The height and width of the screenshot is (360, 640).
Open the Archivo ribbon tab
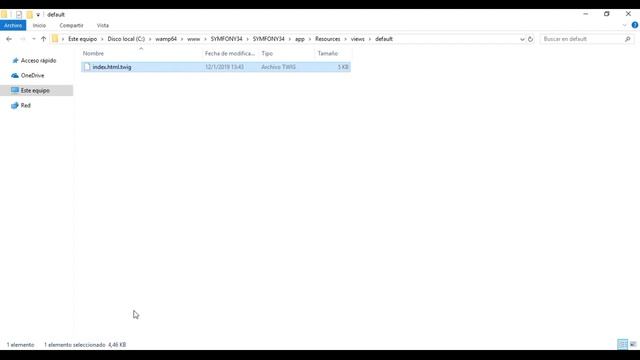(13, 25)
